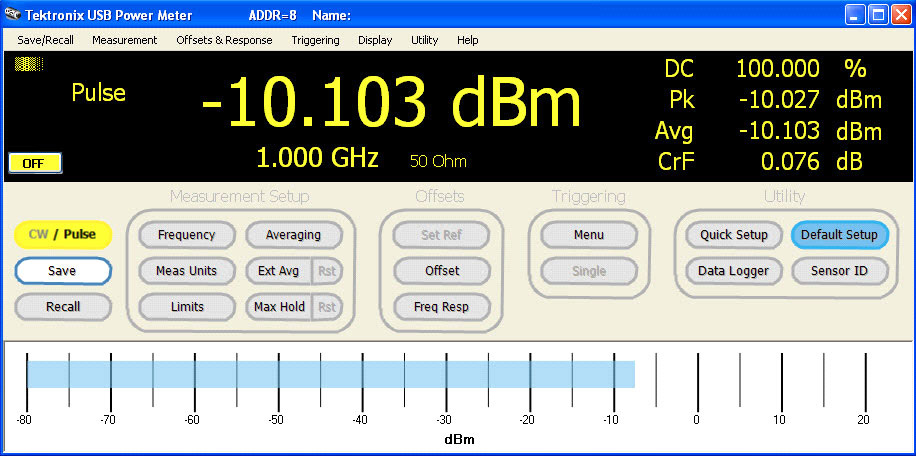Screen dimensions: 916x456
Task: Open the Freq Resp button
Action: [442, 307]
